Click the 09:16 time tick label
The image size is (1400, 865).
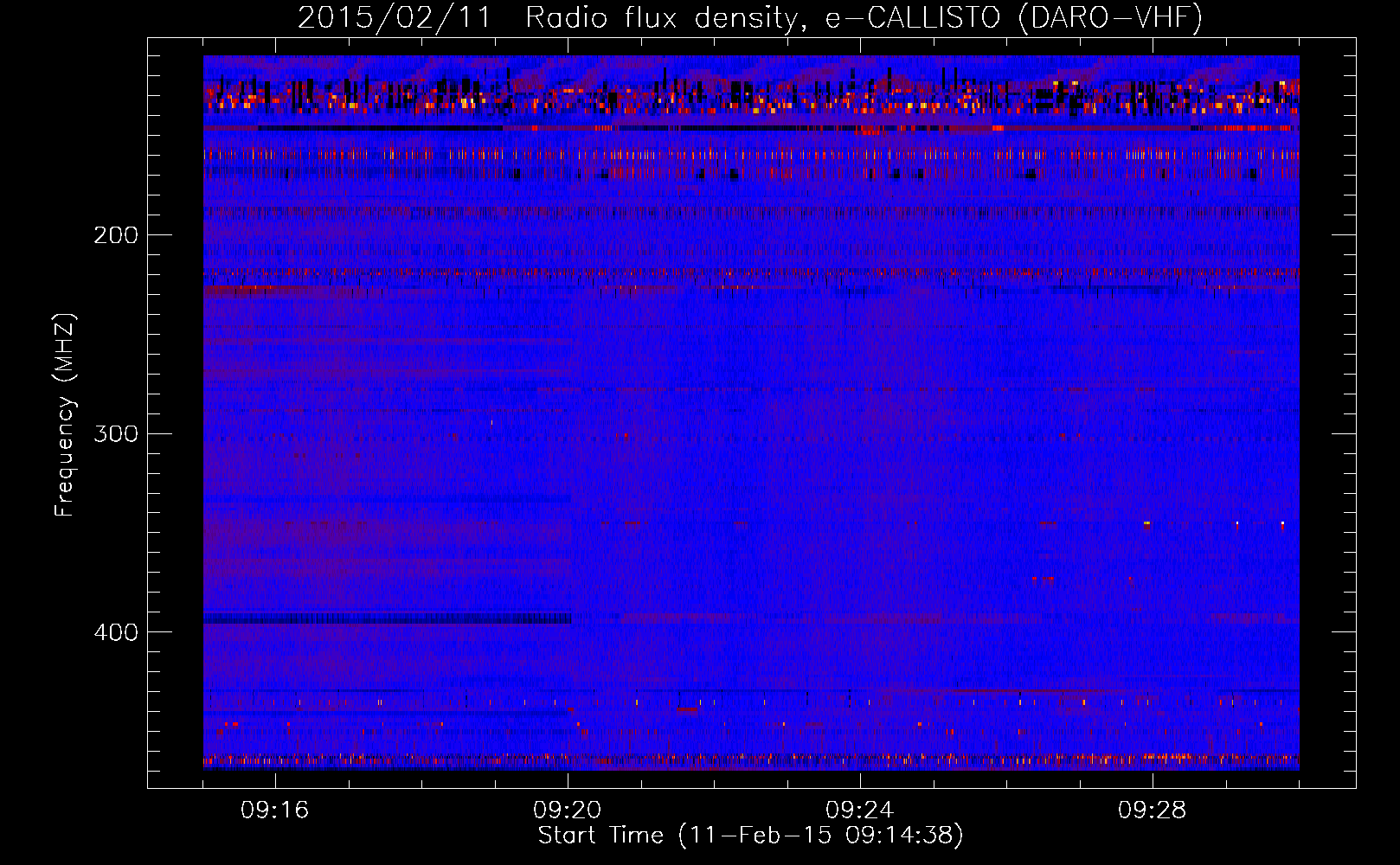(274, 811)
